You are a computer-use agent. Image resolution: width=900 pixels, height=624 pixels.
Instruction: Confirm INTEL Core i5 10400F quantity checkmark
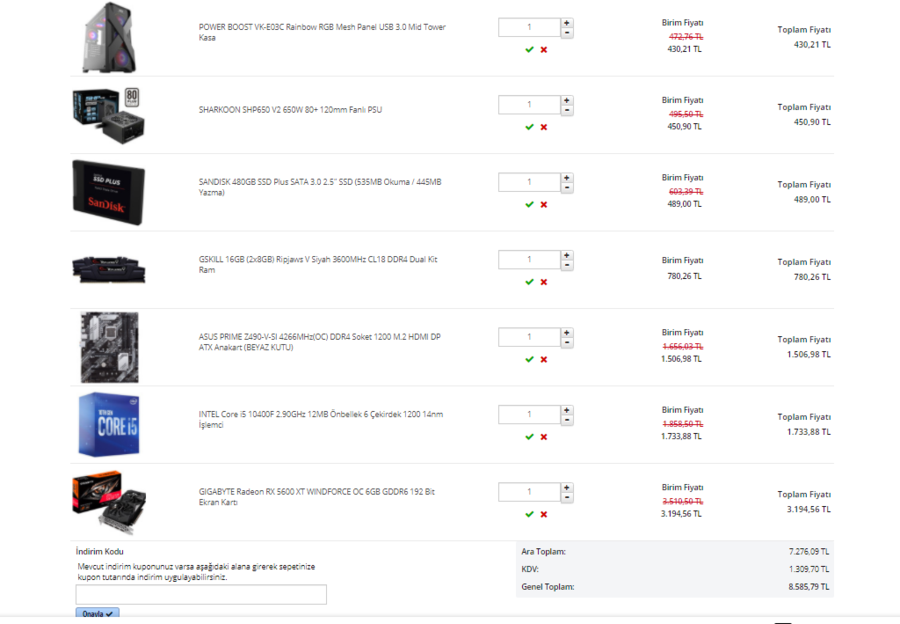(529, 437)
